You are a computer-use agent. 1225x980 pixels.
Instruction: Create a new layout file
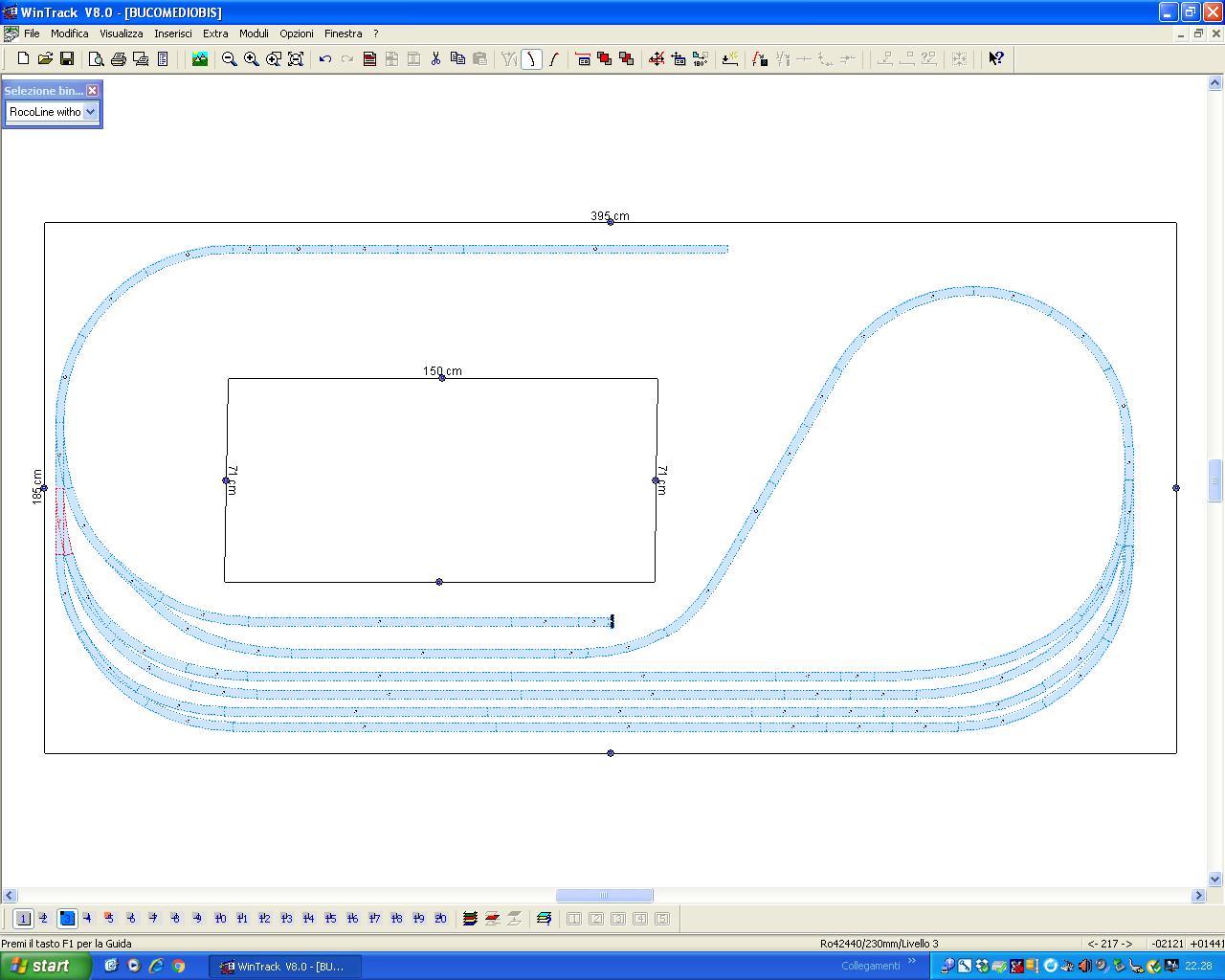23,58
